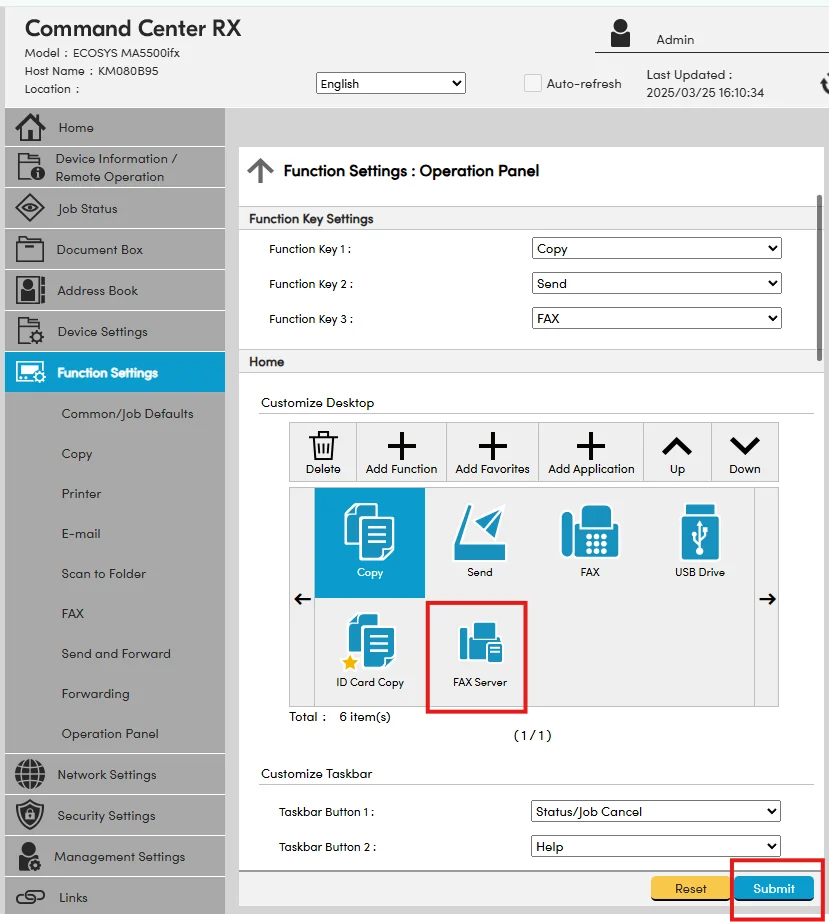The image size is (829, 922).
Task: Open Network Settings in sidebar
Action: [x=106, y=775]
